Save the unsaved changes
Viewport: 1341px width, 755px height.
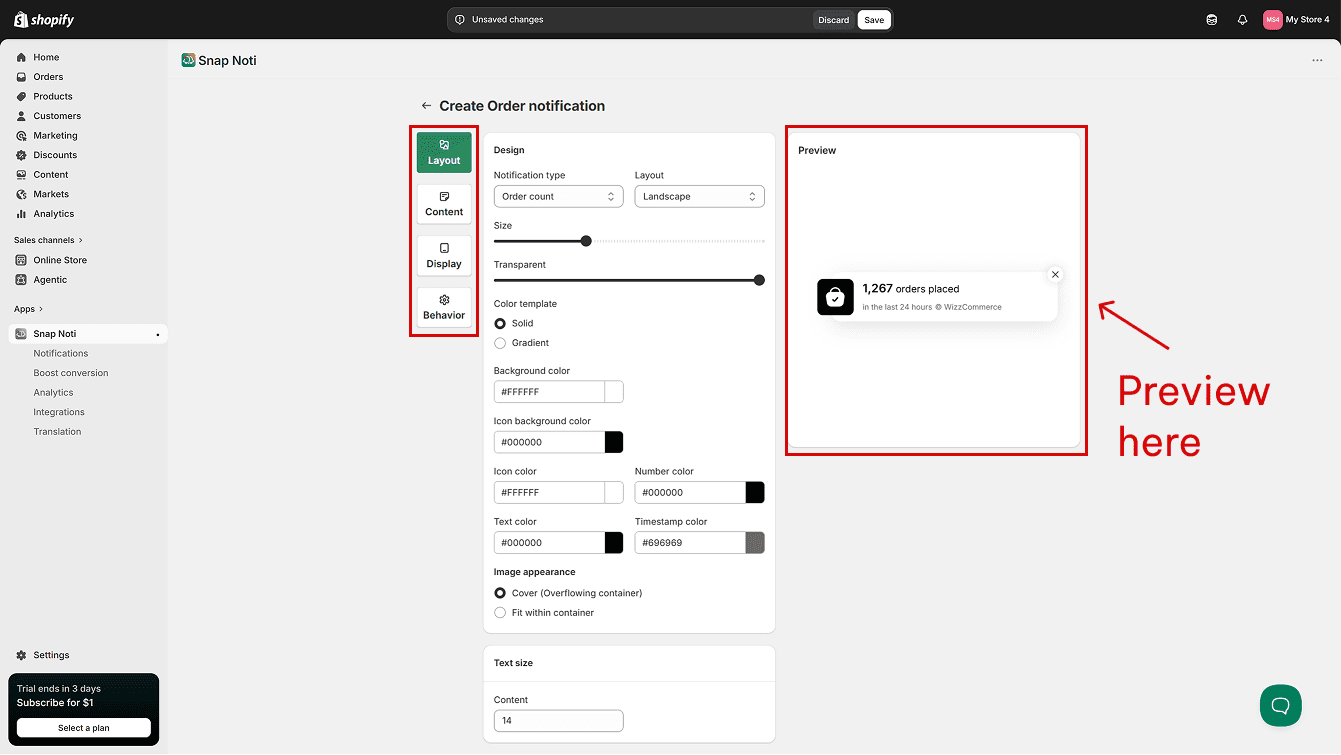pyautogui.click(x=874, y=20)
